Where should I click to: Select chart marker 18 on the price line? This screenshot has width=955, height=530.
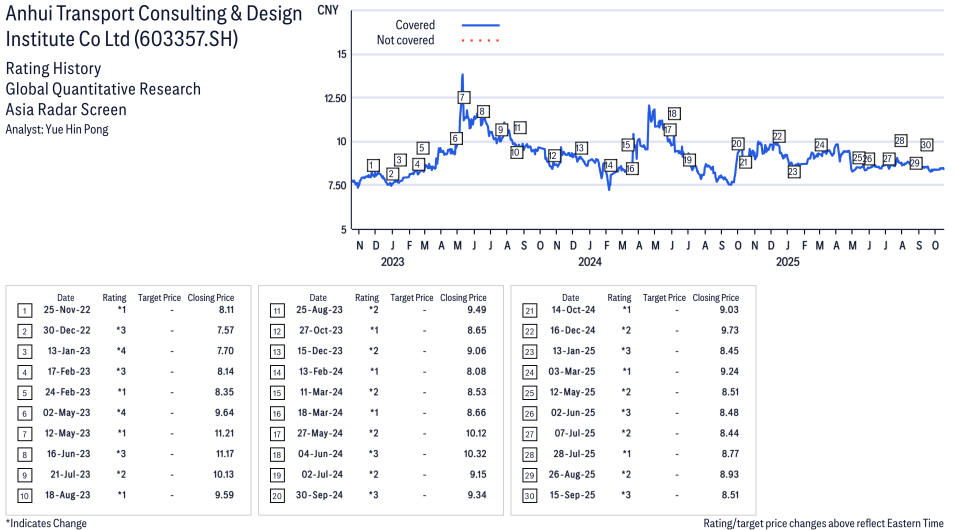(x=674, y=114)
